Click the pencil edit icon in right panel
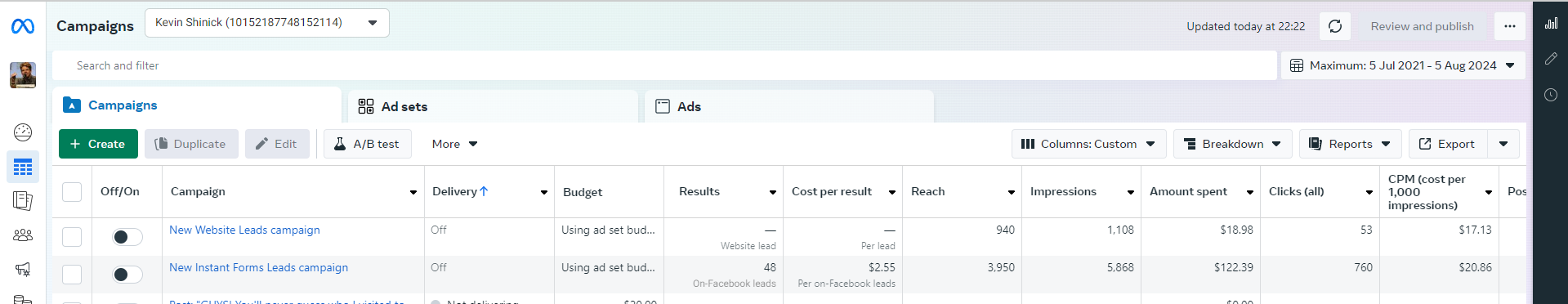This screenshot has height=304, width=1568. (x=1551, y=59)
